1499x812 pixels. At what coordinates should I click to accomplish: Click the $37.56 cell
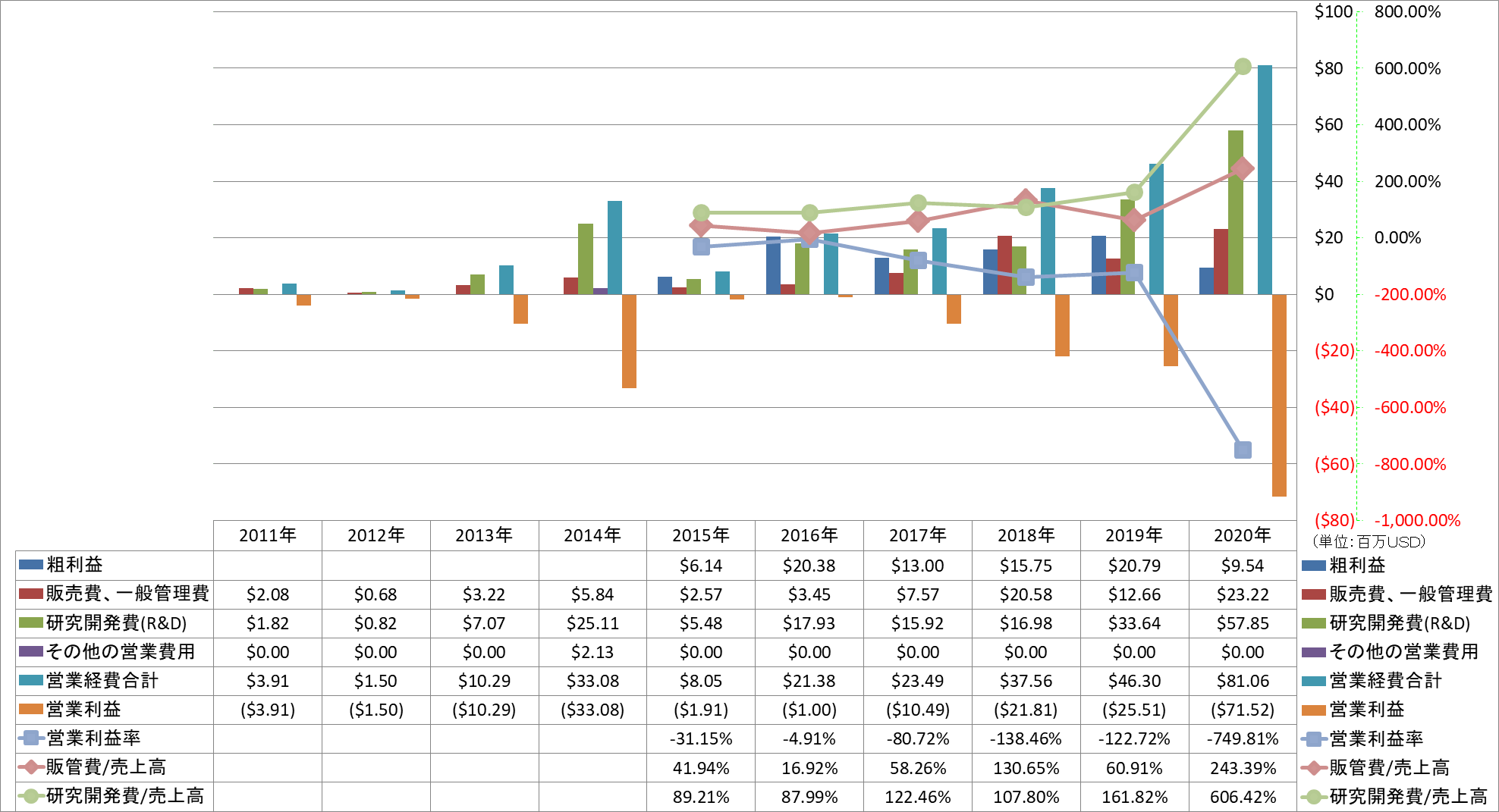pyautogui.click(x=1026, y=681)
